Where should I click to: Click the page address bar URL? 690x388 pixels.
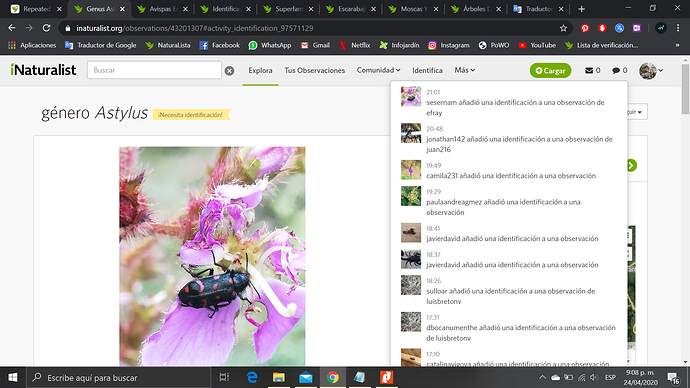point(195,28)
